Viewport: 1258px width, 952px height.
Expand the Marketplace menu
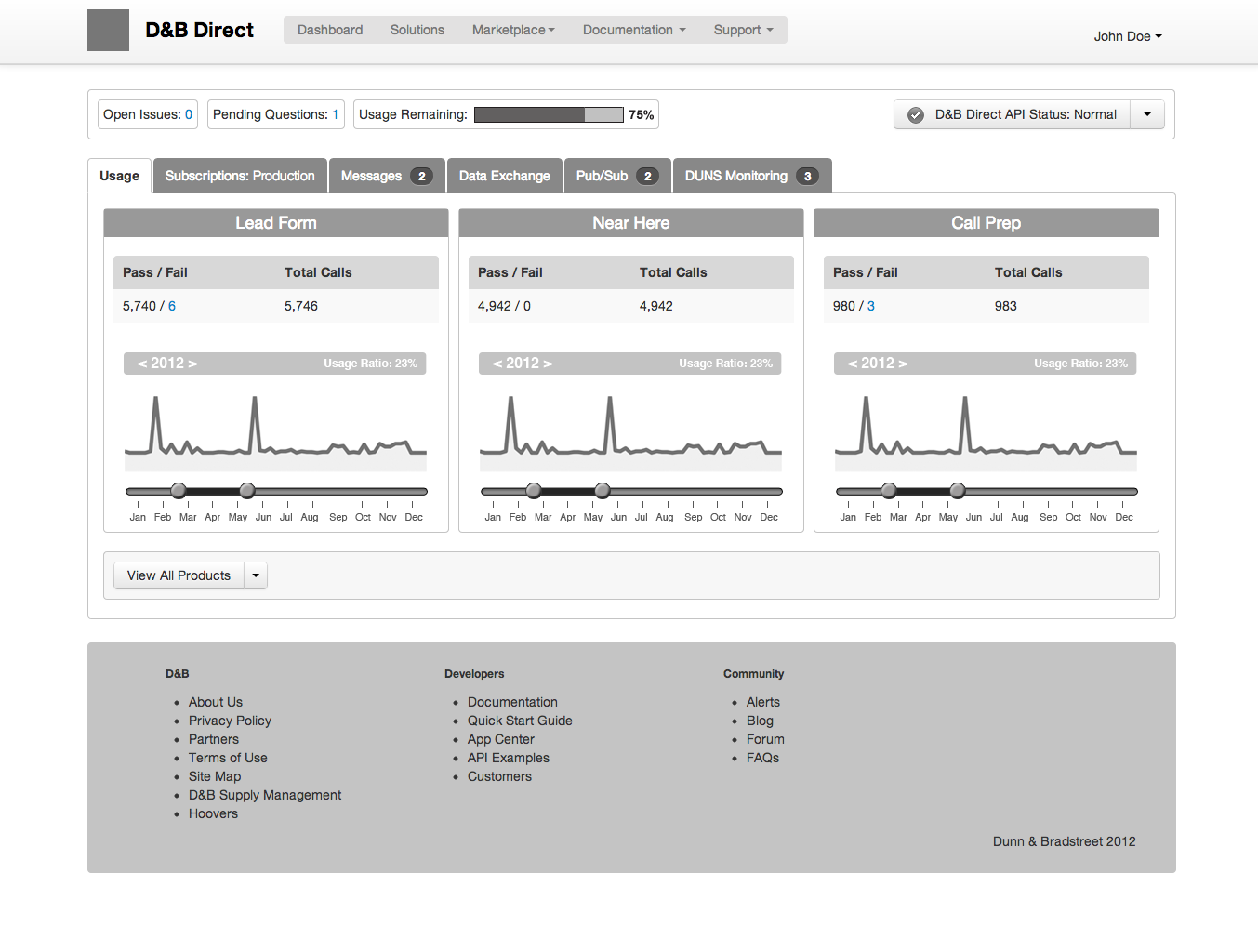pyautogui.click(x=513, y=30)
